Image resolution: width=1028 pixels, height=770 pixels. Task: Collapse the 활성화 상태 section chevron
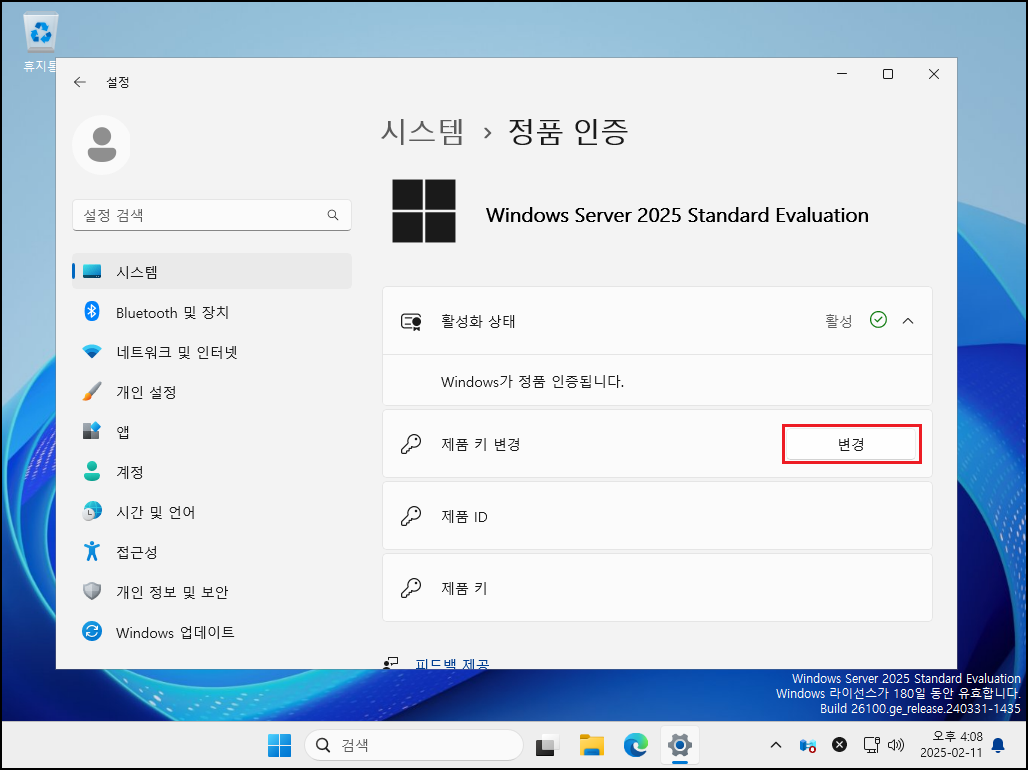[x=908, y=321]
